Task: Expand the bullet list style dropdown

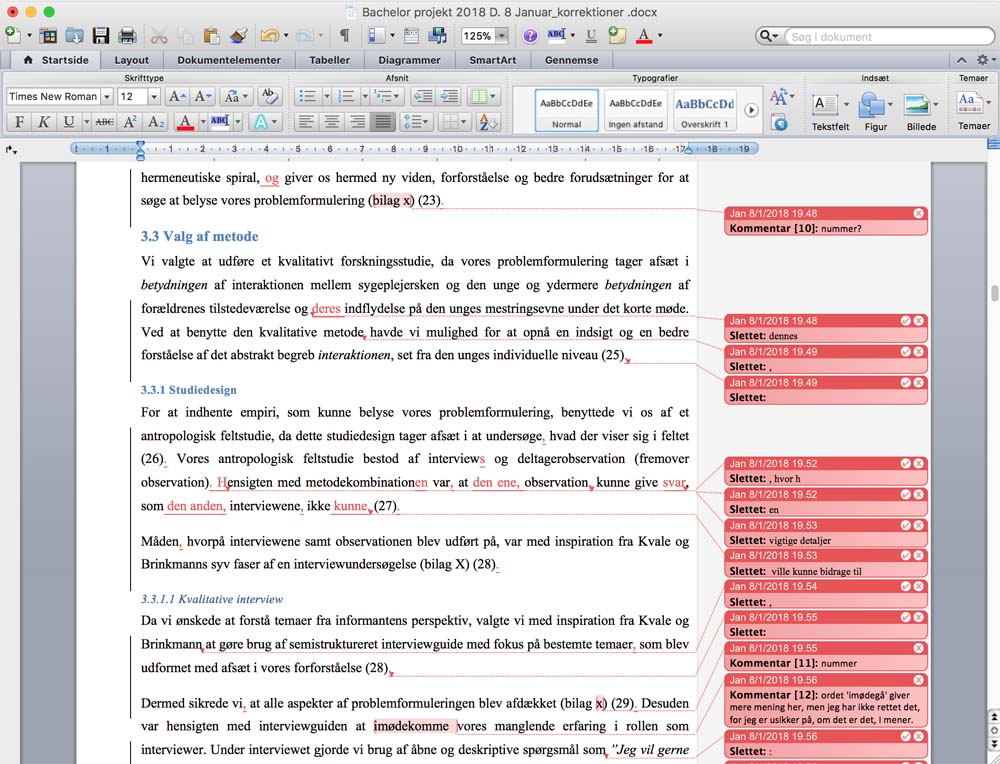Action: 327,96
